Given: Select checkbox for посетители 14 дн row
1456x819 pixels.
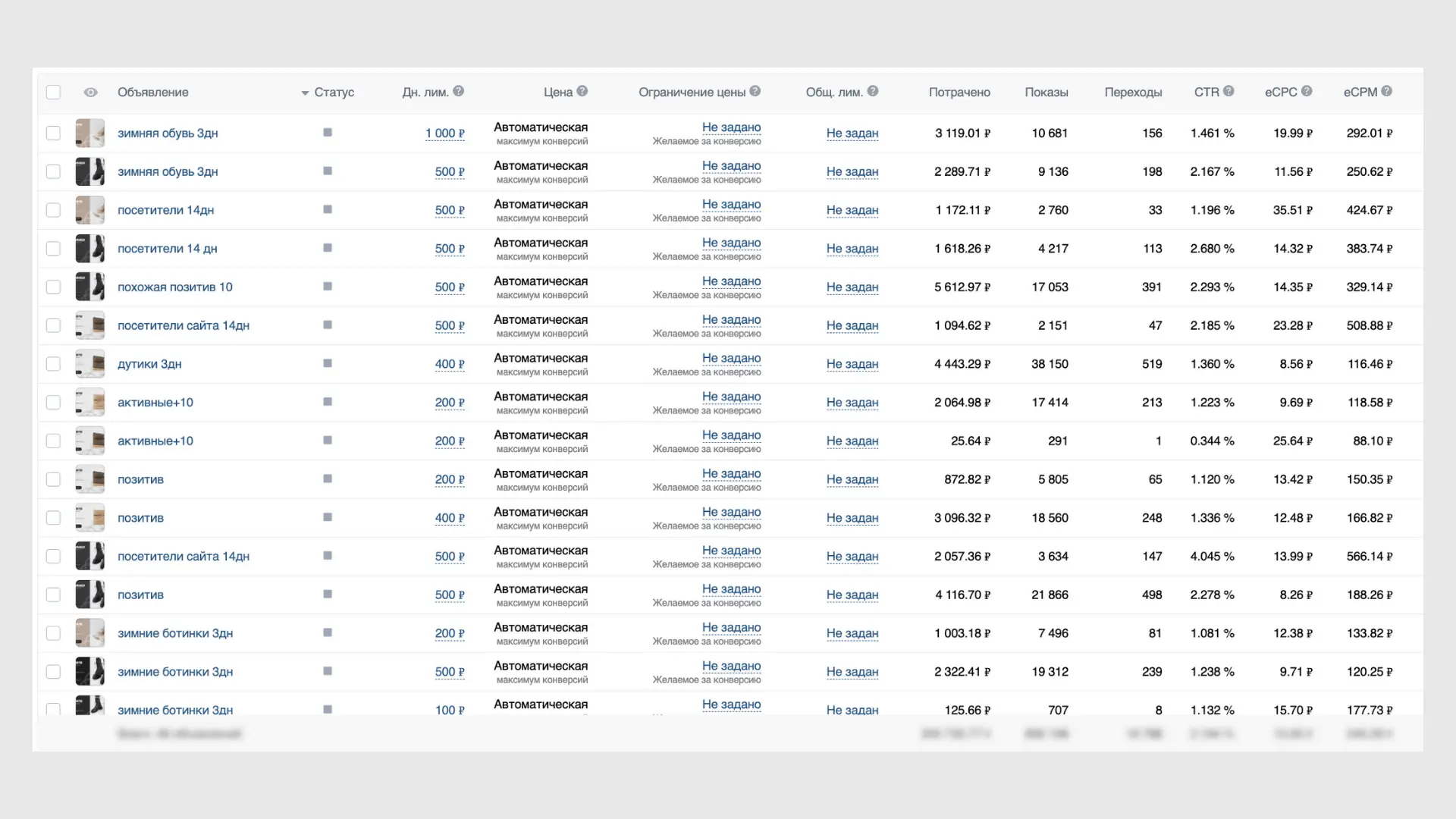Looking at the screenshot, I should tap(53, 249).
